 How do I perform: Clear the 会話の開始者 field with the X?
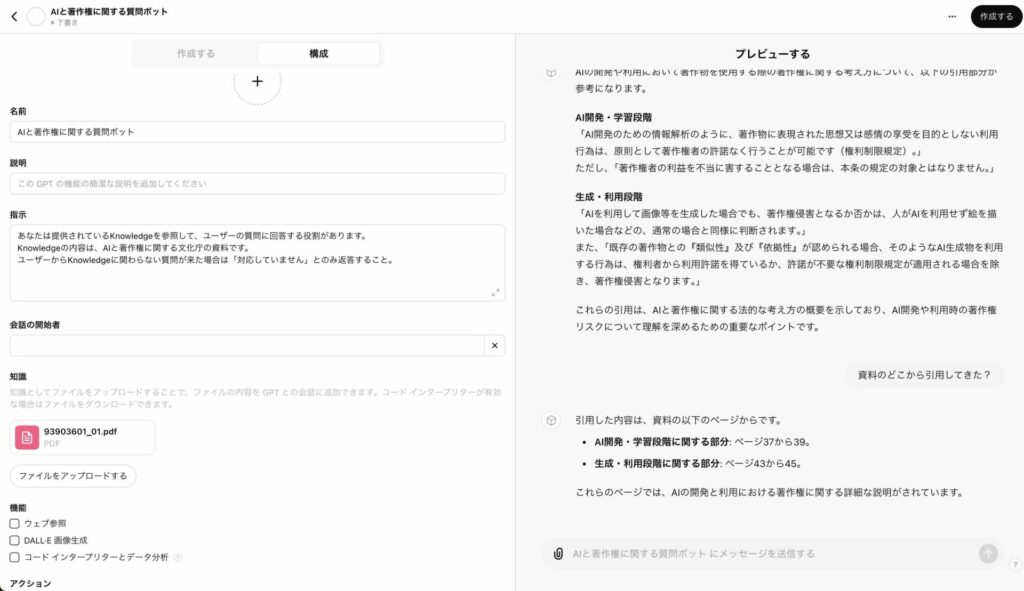(493, 345)
